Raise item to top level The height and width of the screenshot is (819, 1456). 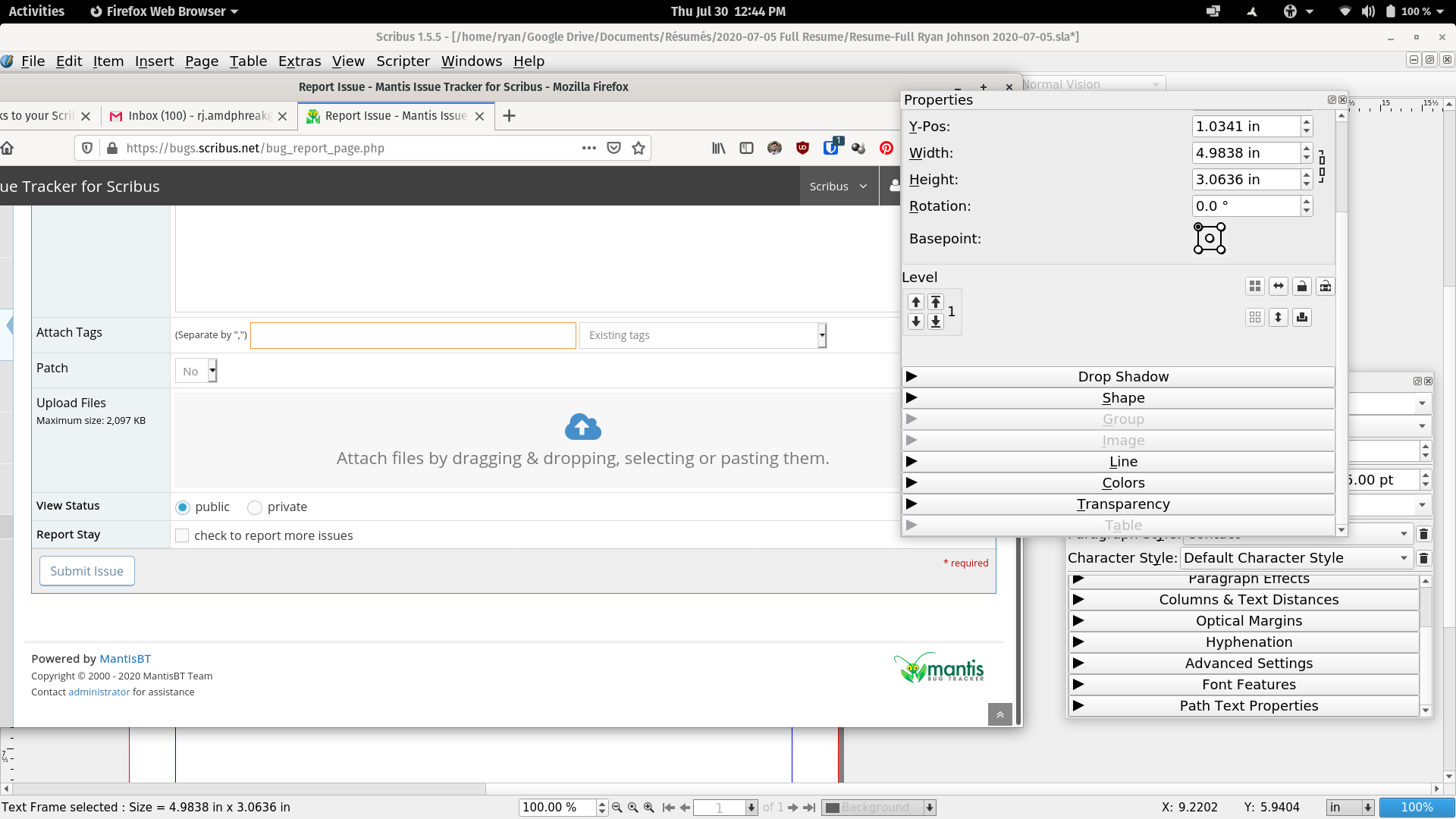(936, 302)
